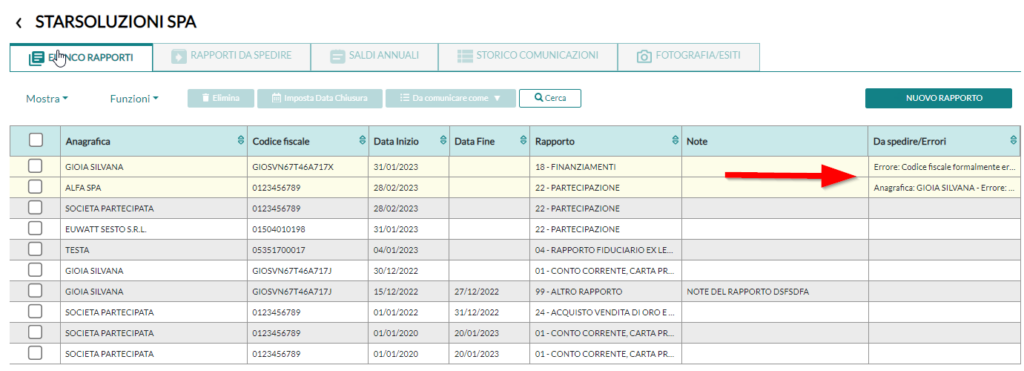Click codice fiscale 05351700017

pos(308,250)
